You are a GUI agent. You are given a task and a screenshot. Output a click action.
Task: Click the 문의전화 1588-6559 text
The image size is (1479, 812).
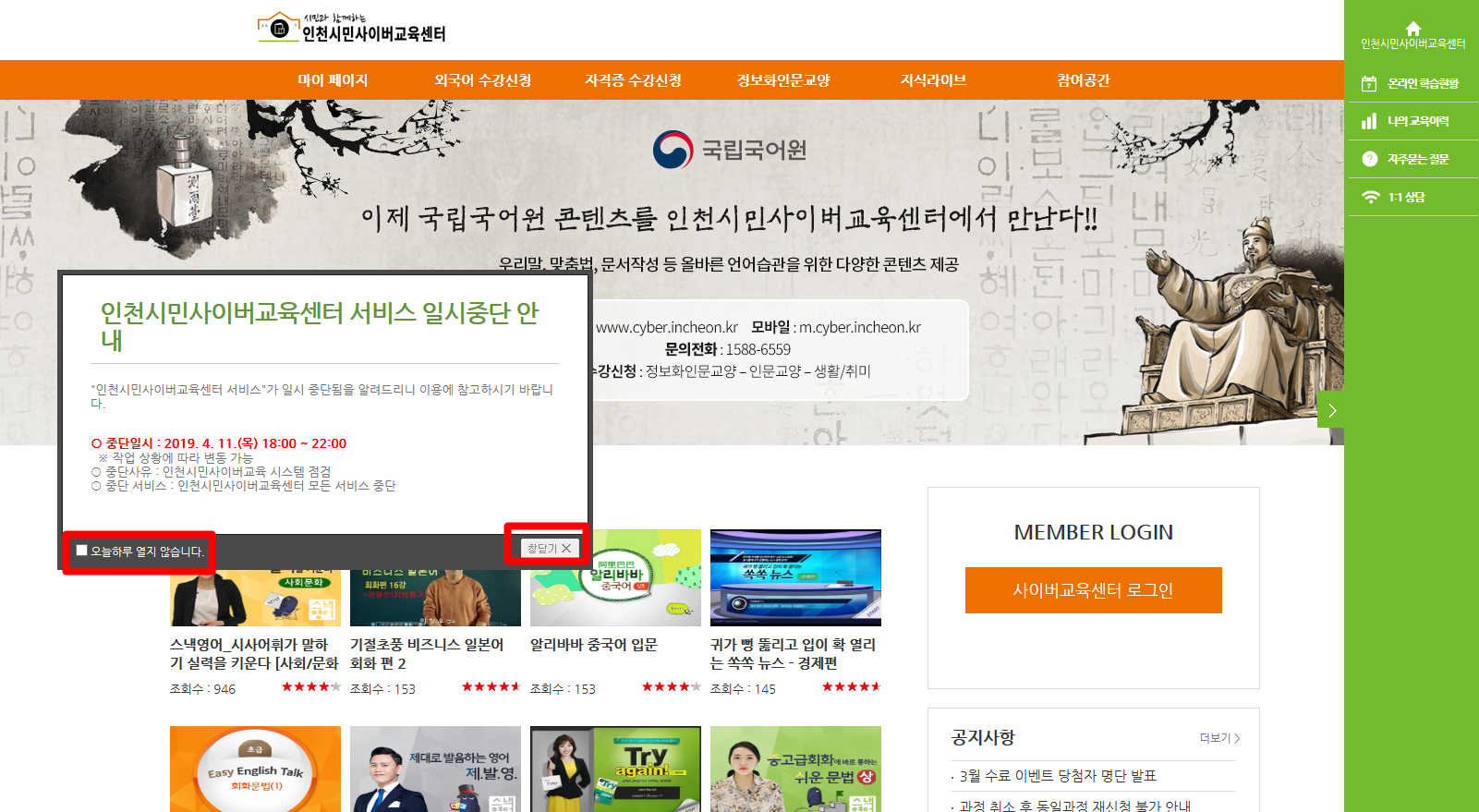728,349
